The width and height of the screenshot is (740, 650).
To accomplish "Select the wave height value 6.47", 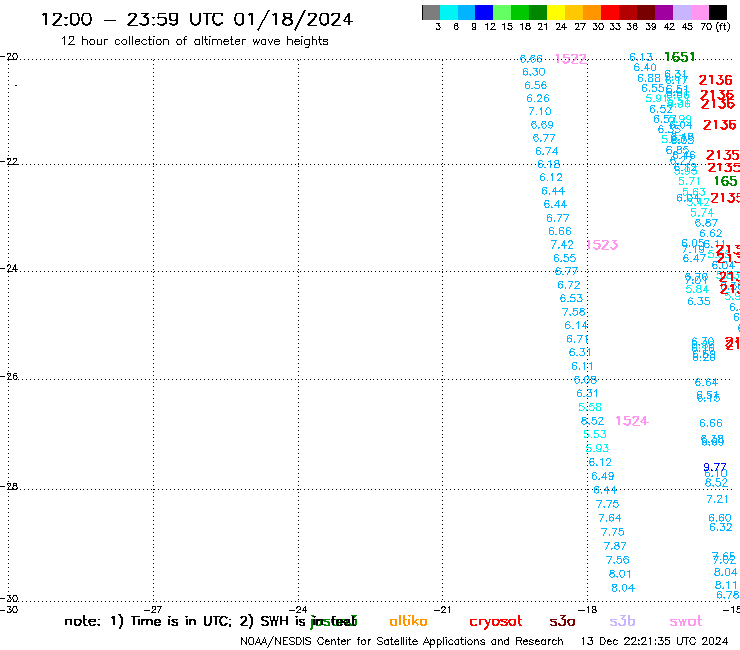I will point(694,258).
